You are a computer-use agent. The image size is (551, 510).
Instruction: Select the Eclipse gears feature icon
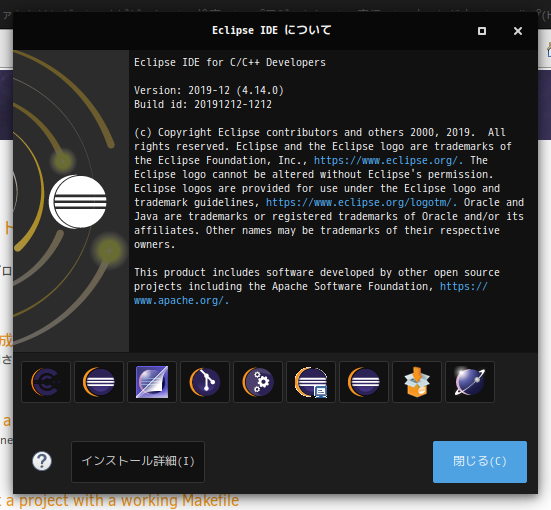click(x=258, y=382)
